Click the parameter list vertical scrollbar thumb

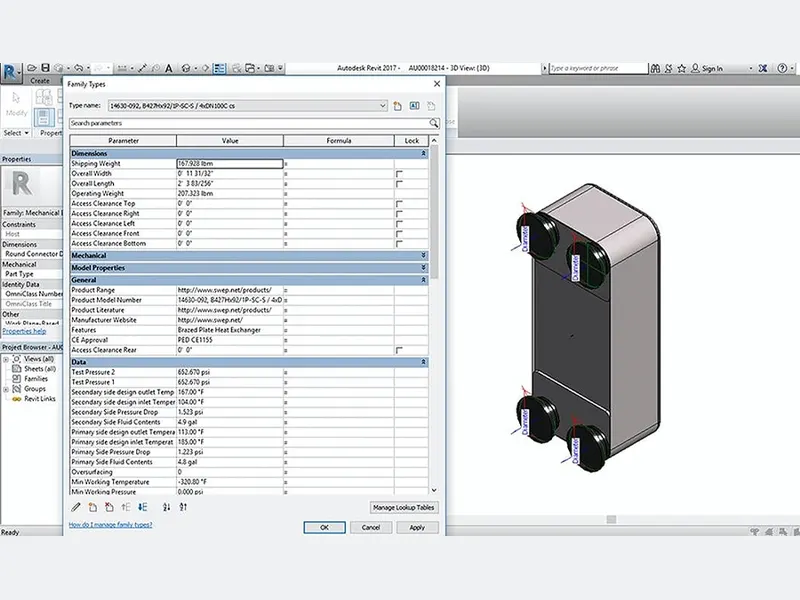click(434, 212)
